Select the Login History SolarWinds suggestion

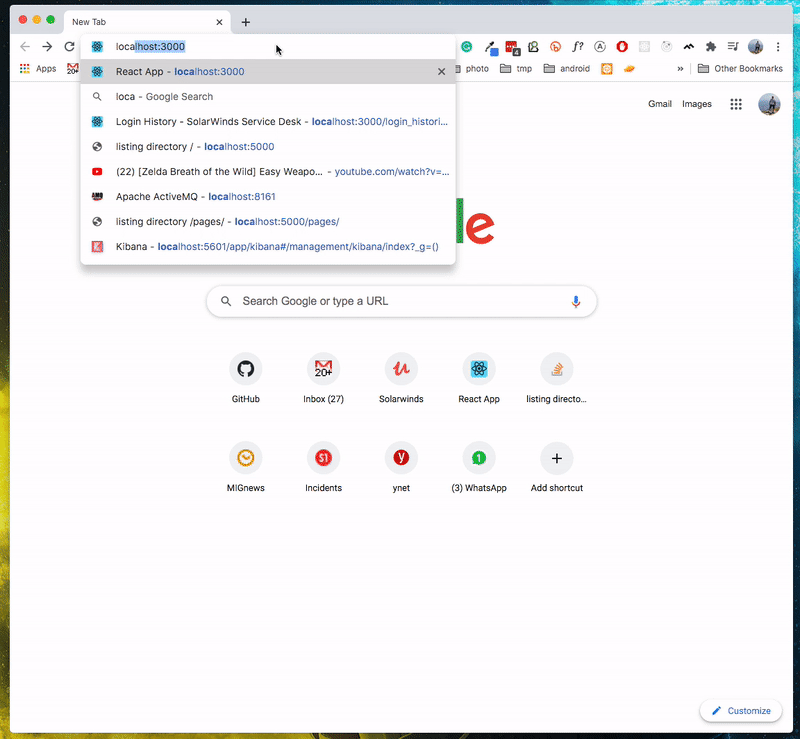(268, 121)
